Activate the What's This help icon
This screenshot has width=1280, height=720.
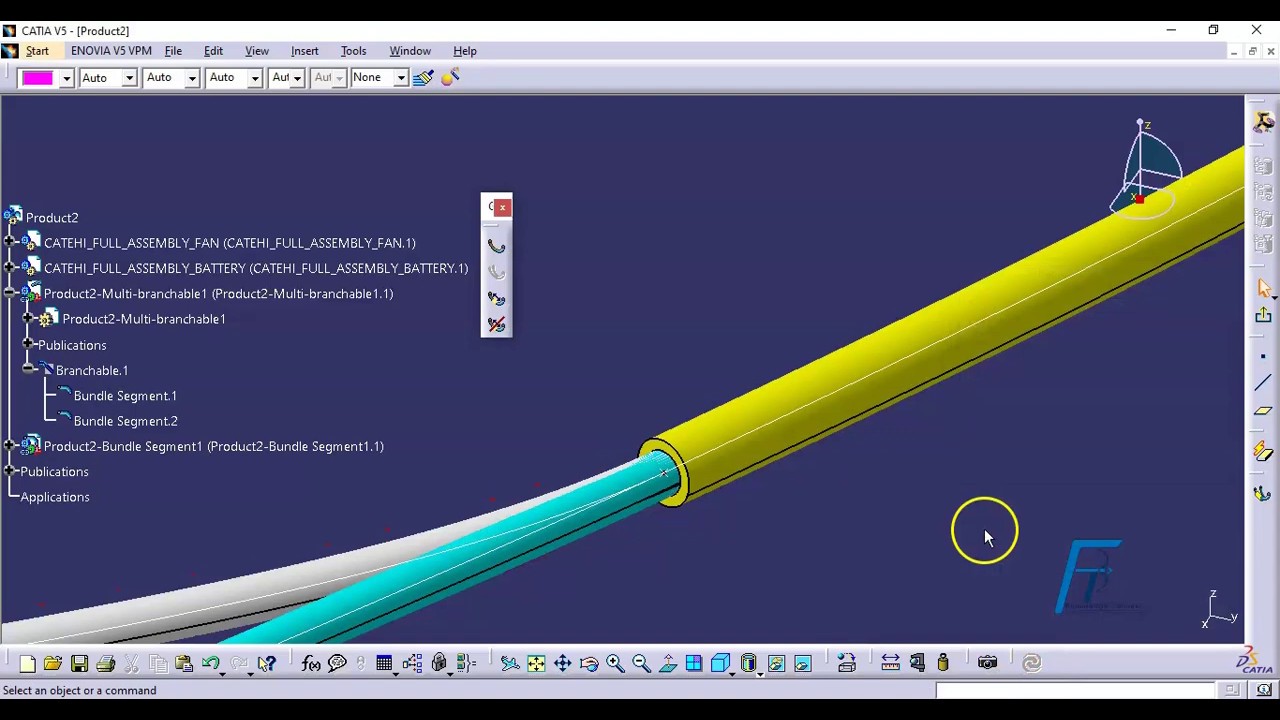click(x=267, y=663)
